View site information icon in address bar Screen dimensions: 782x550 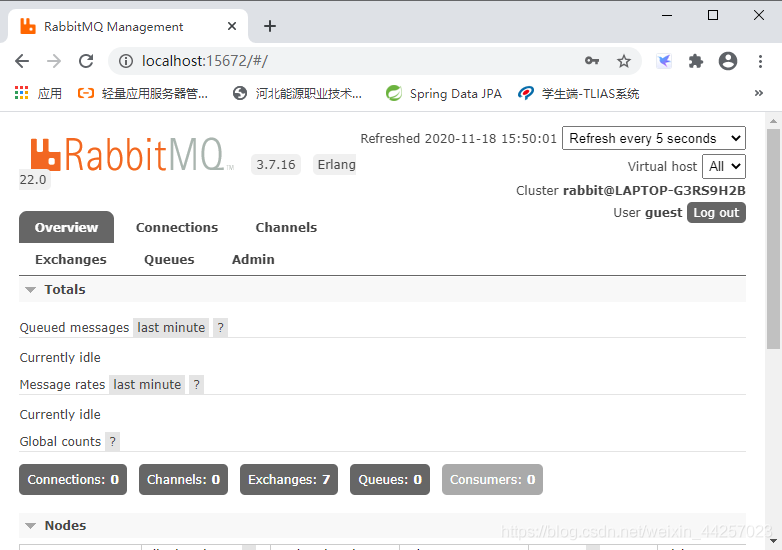pos(126,61)
